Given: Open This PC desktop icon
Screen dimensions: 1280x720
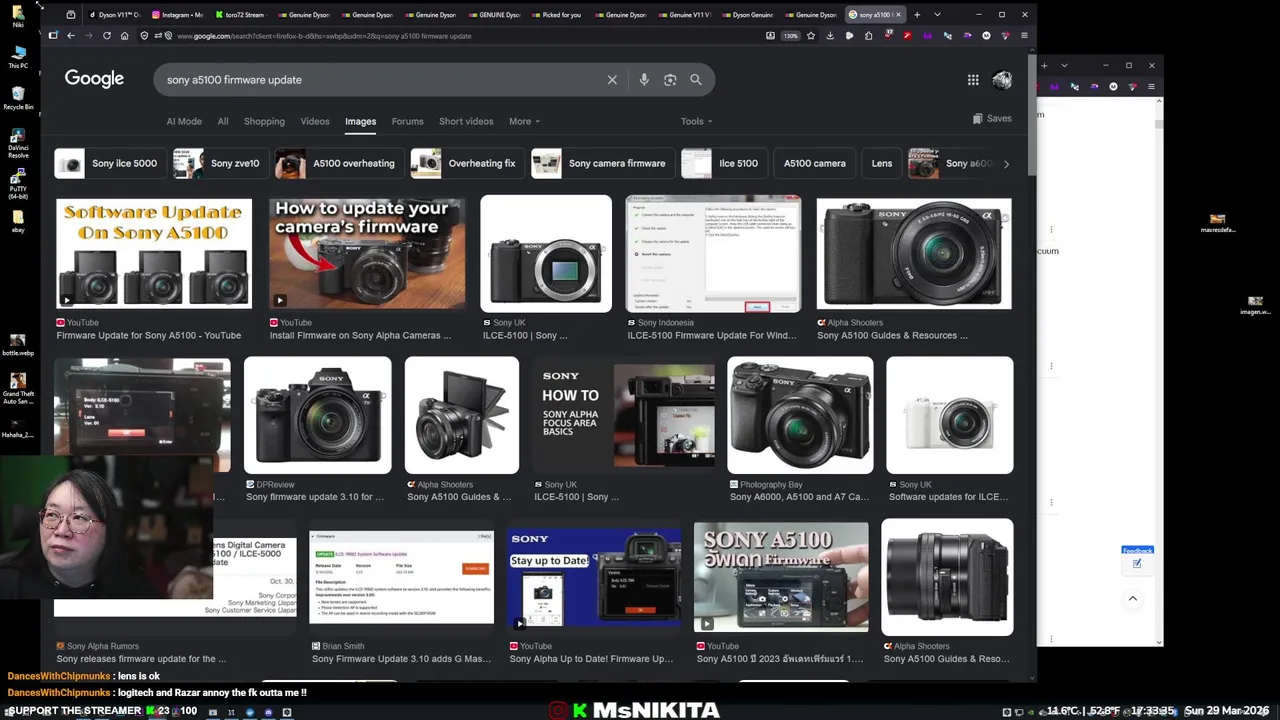Looking at the screenshot, I should [18, 56].
